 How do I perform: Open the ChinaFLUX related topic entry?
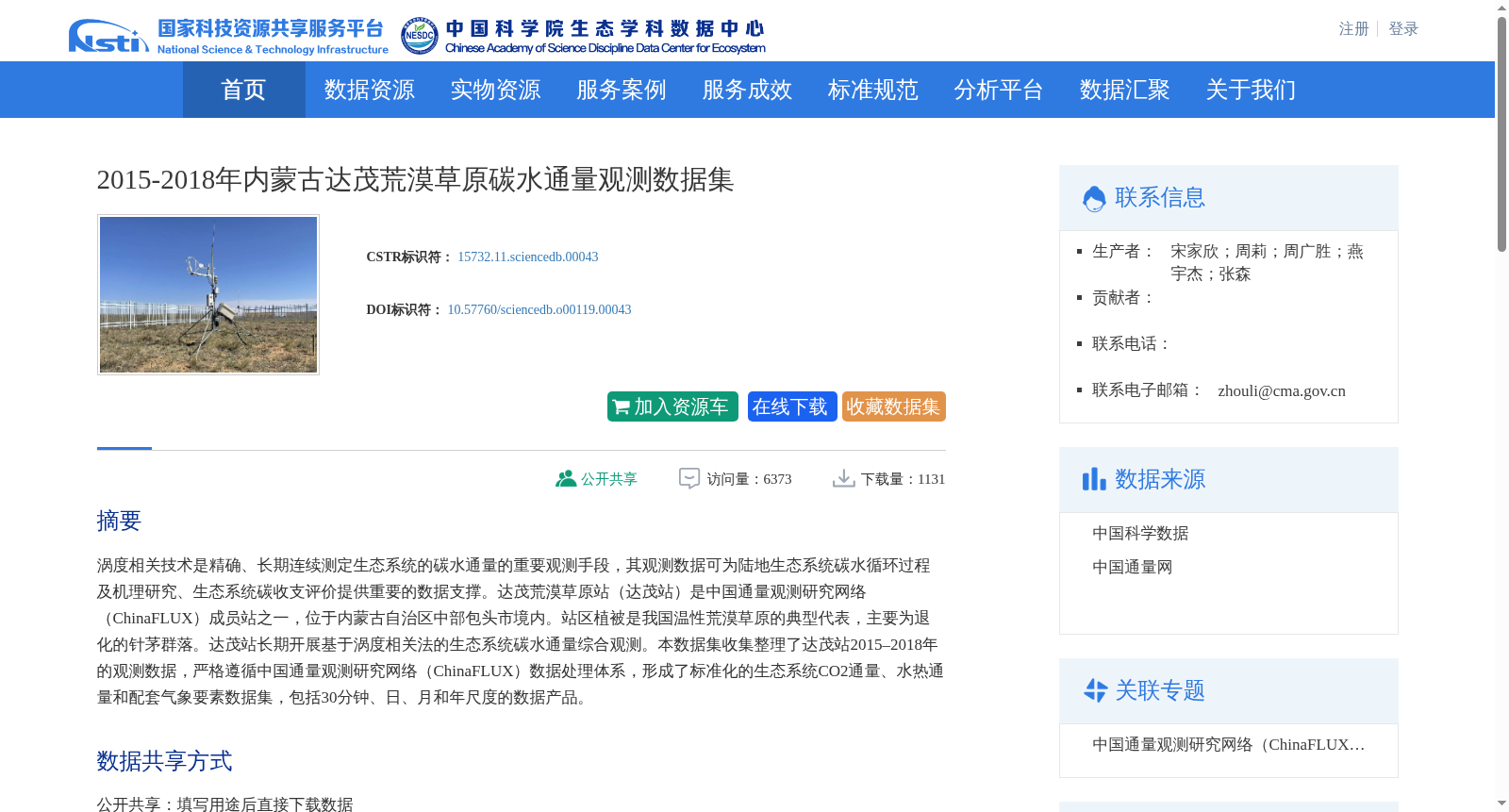coord(1229,745)
